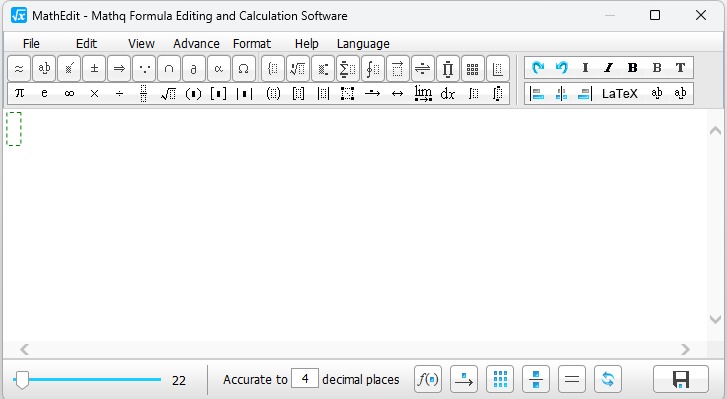727x399 pixels.
Task: Open the summation templates palette
Action: [348, 69]
